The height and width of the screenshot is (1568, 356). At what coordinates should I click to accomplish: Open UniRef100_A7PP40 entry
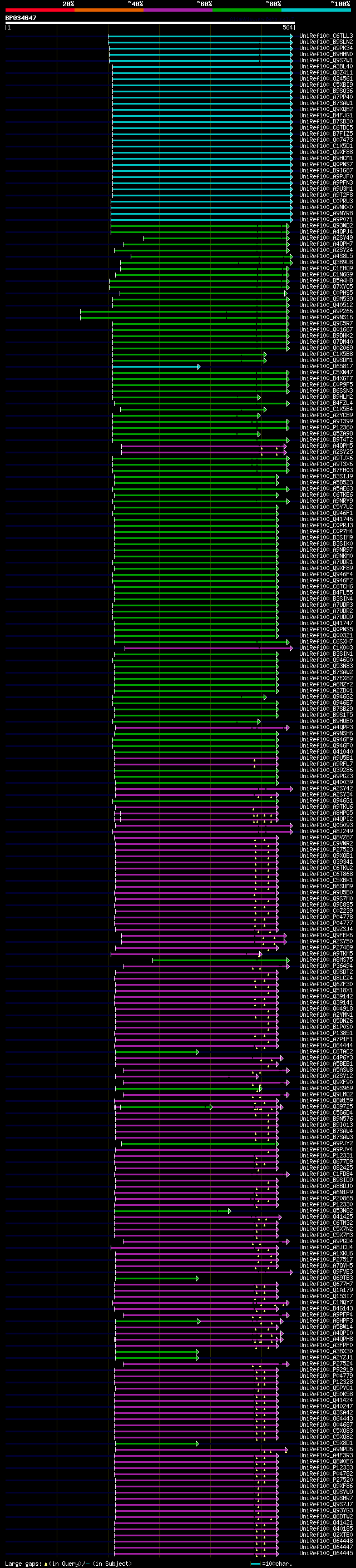coord(326,97)
